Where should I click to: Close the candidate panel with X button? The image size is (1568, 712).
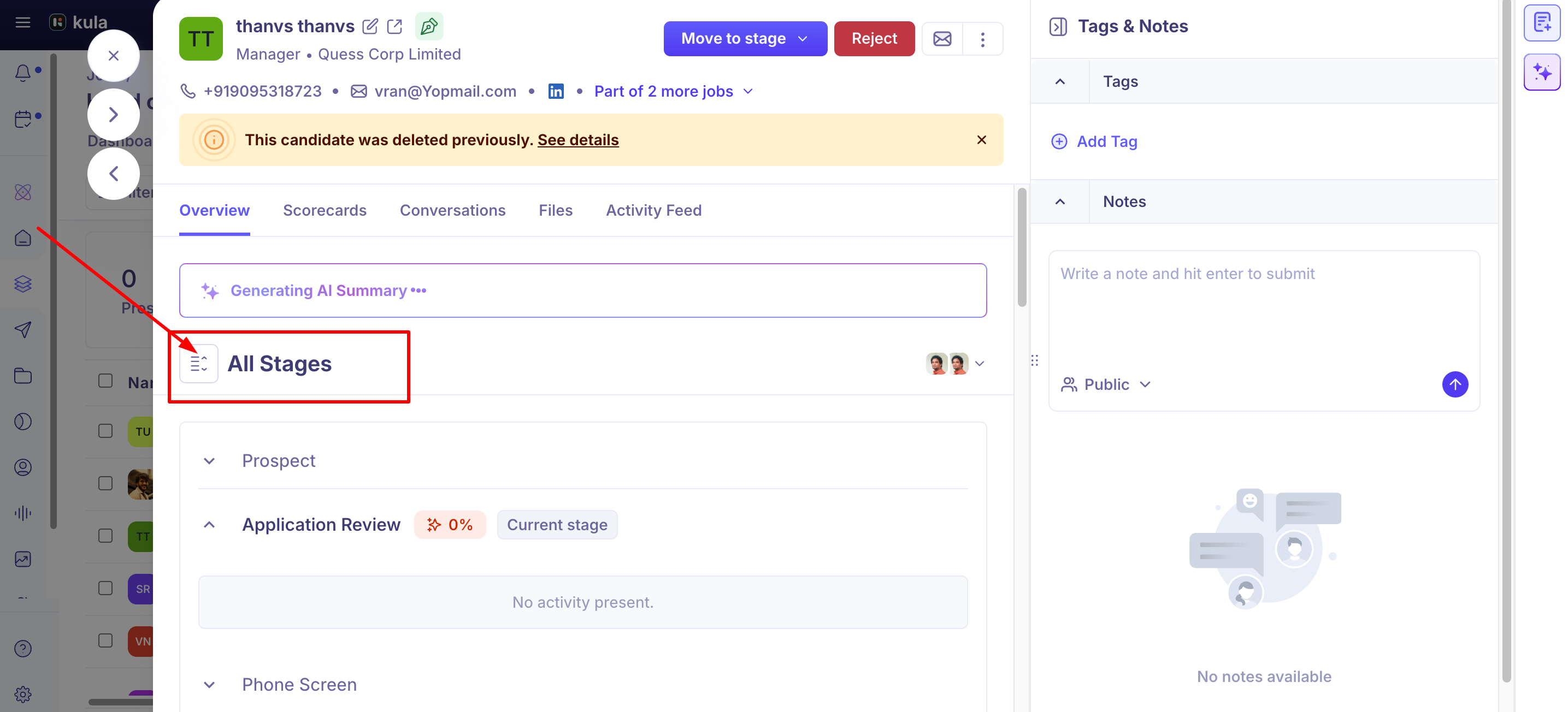tap(113, 56)
